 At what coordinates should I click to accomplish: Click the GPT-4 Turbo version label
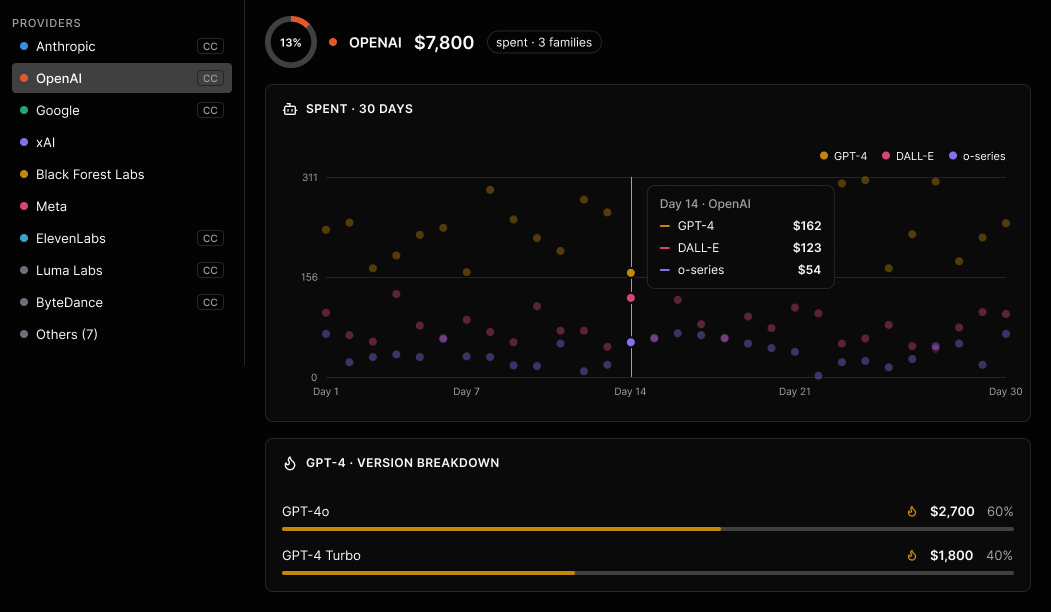coord(321,556)
